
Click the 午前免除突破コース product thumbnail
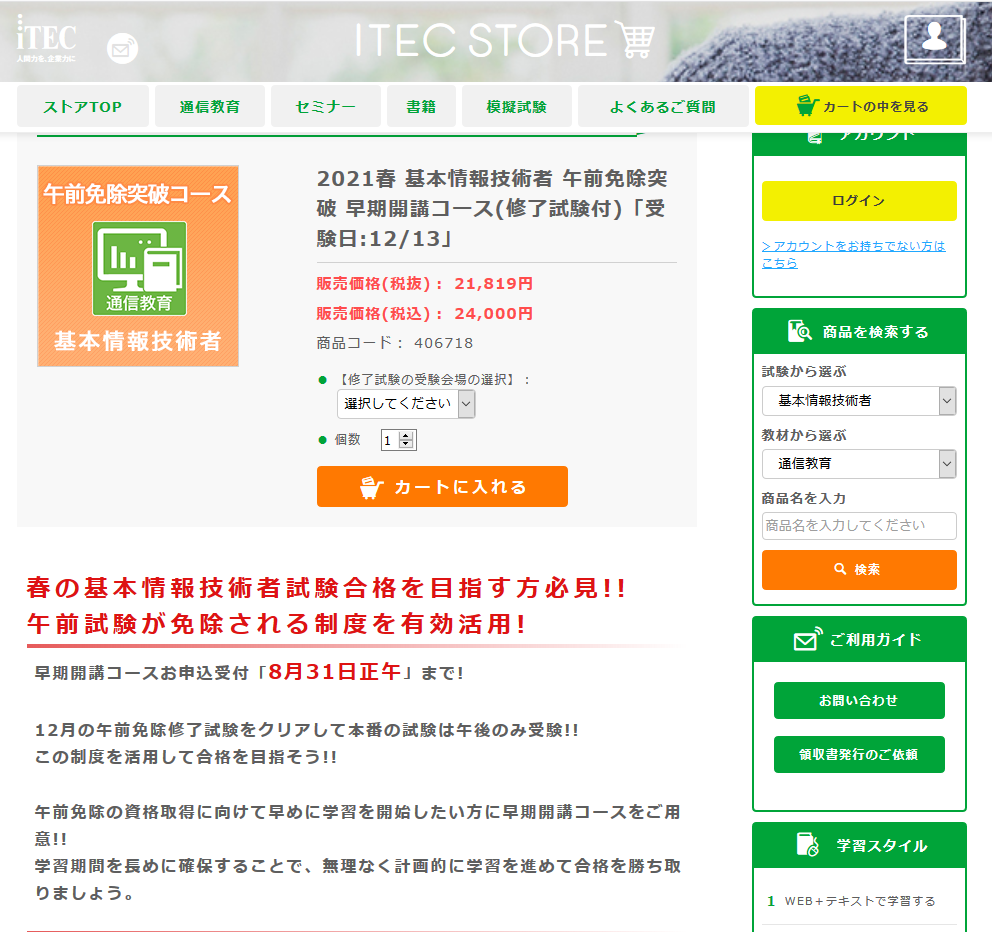[138, 266]
